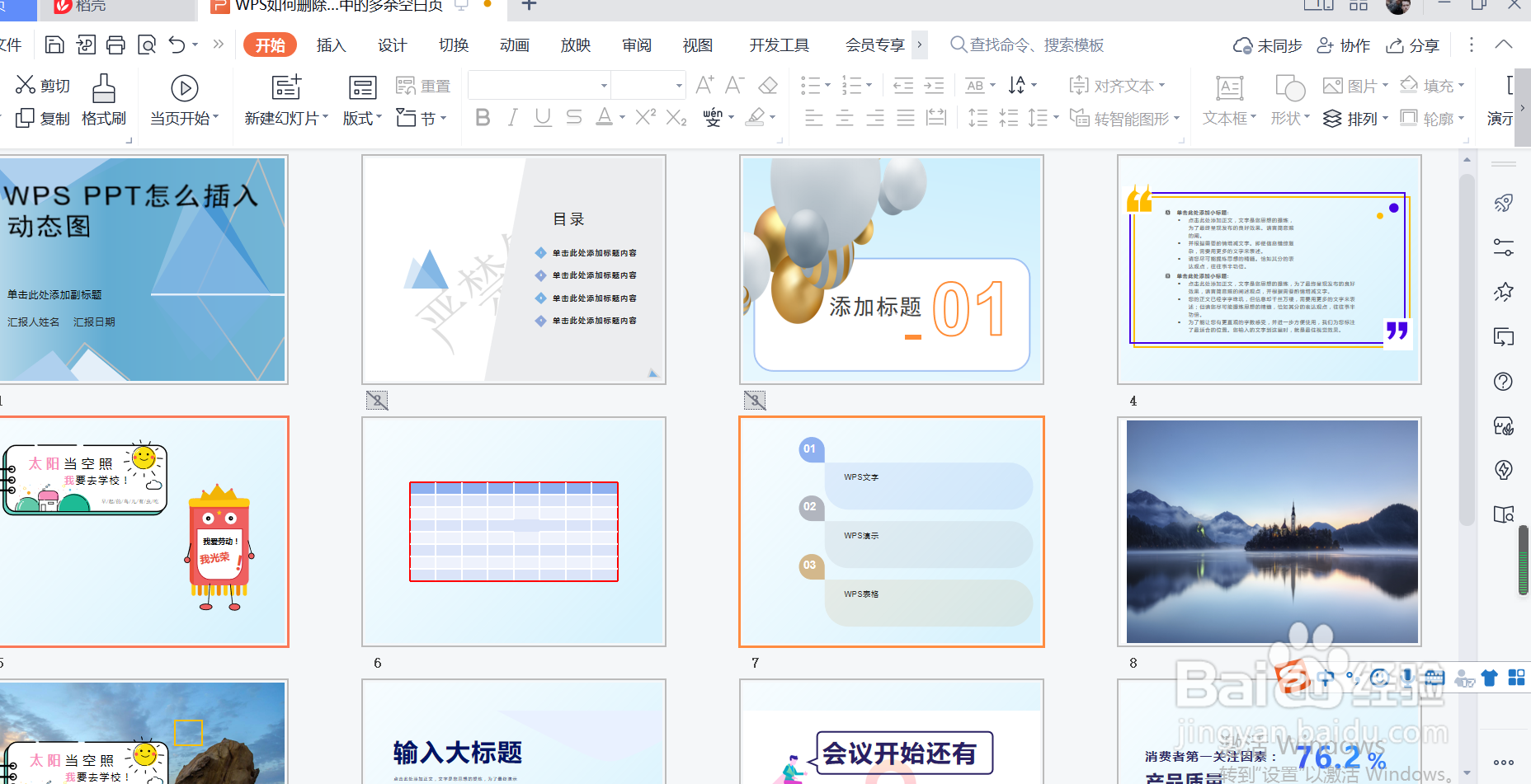This screenshot has height=784, width=1531.
Task: Click New Slide (新建幻灯片) icon
Action: coord(285,87)
